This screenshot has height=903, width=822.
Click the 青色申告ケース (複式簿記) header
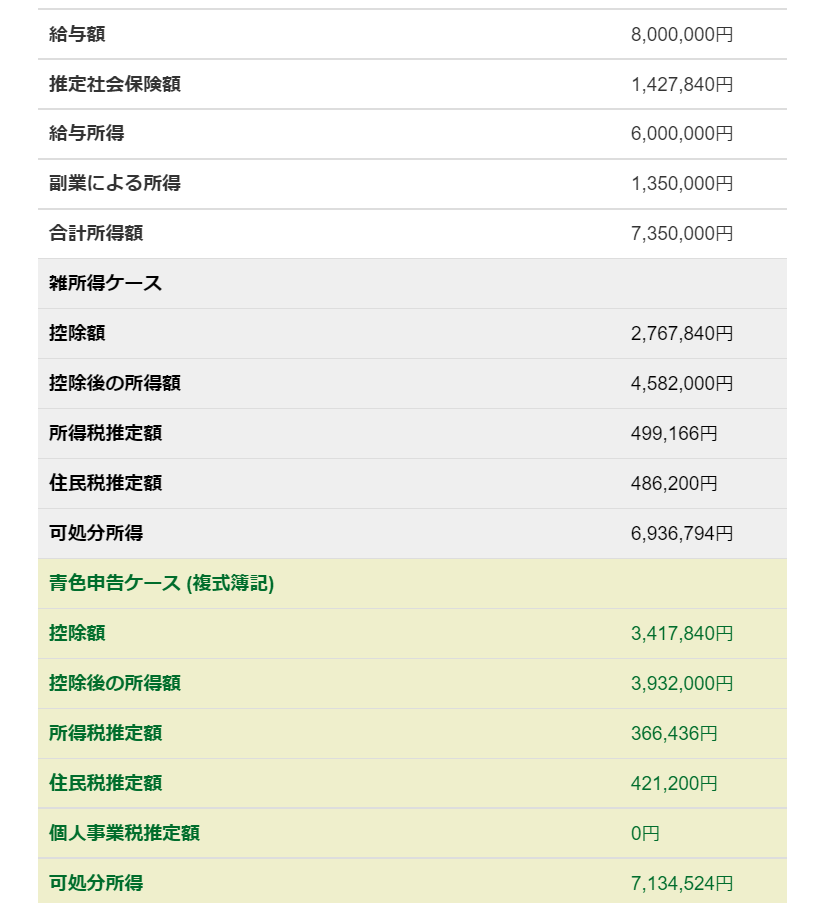[x=161, y=584]
